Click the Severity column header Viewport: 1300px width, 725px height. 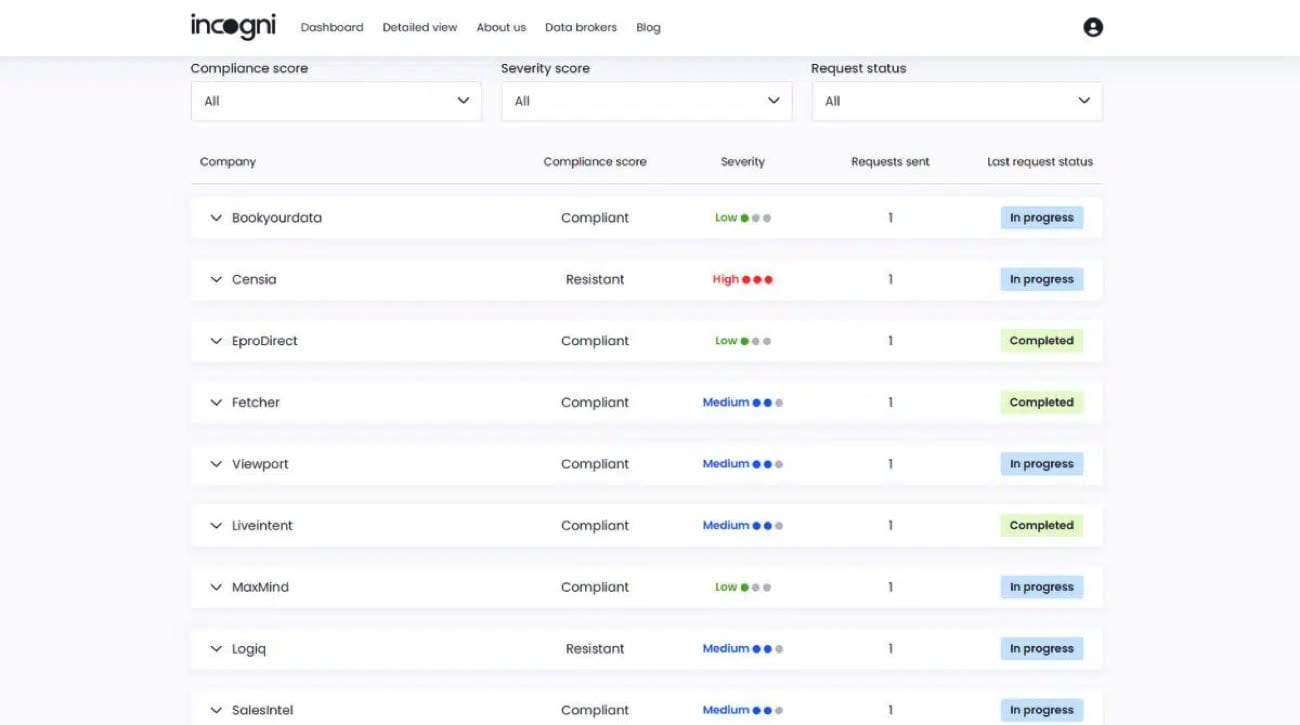742,162
